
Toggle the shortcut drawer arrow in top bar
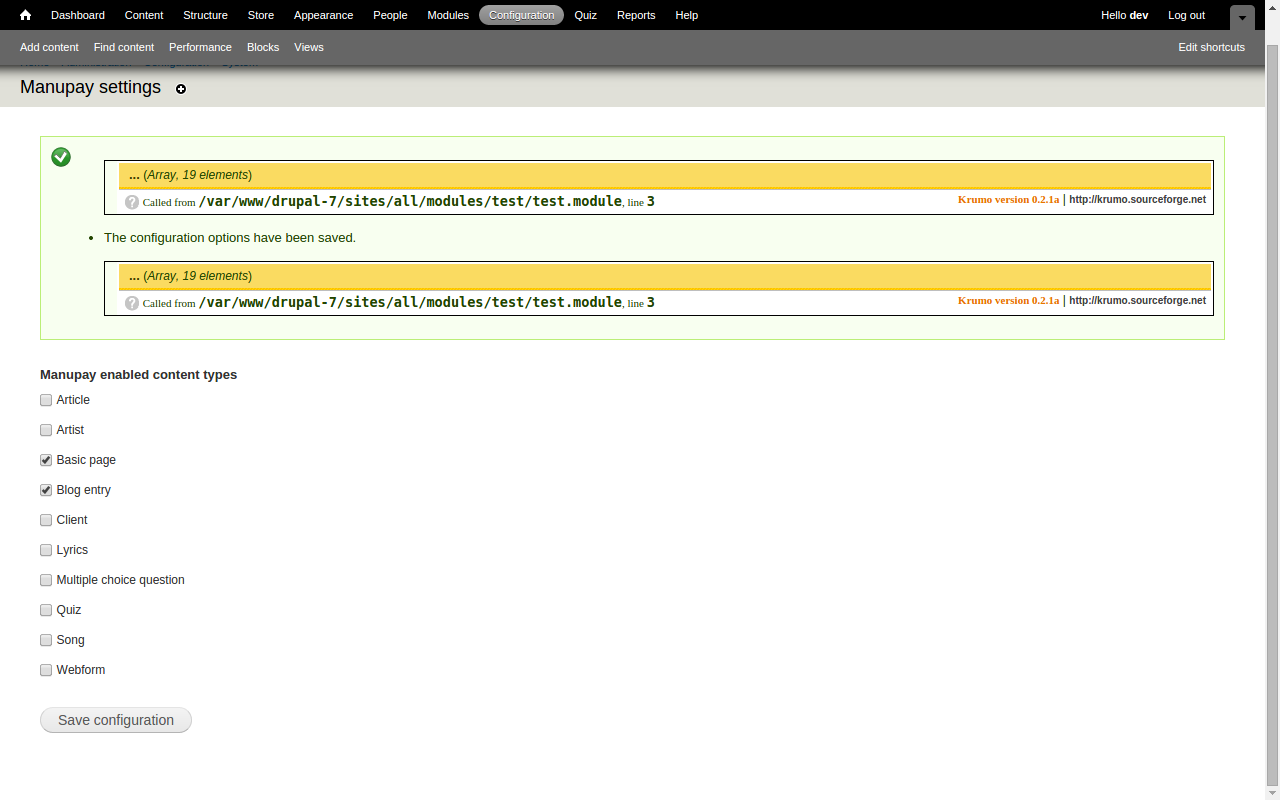[1242, 18]
